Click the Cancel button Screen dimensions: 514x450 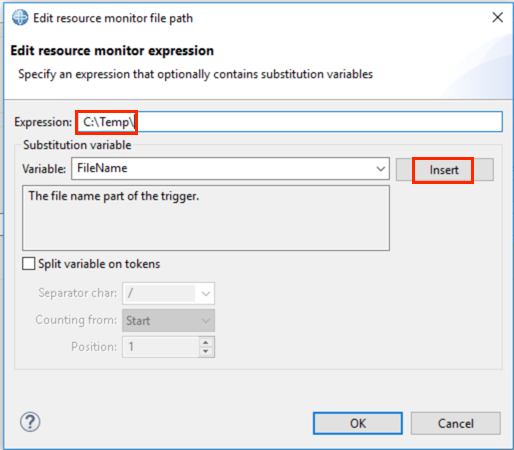456,423
